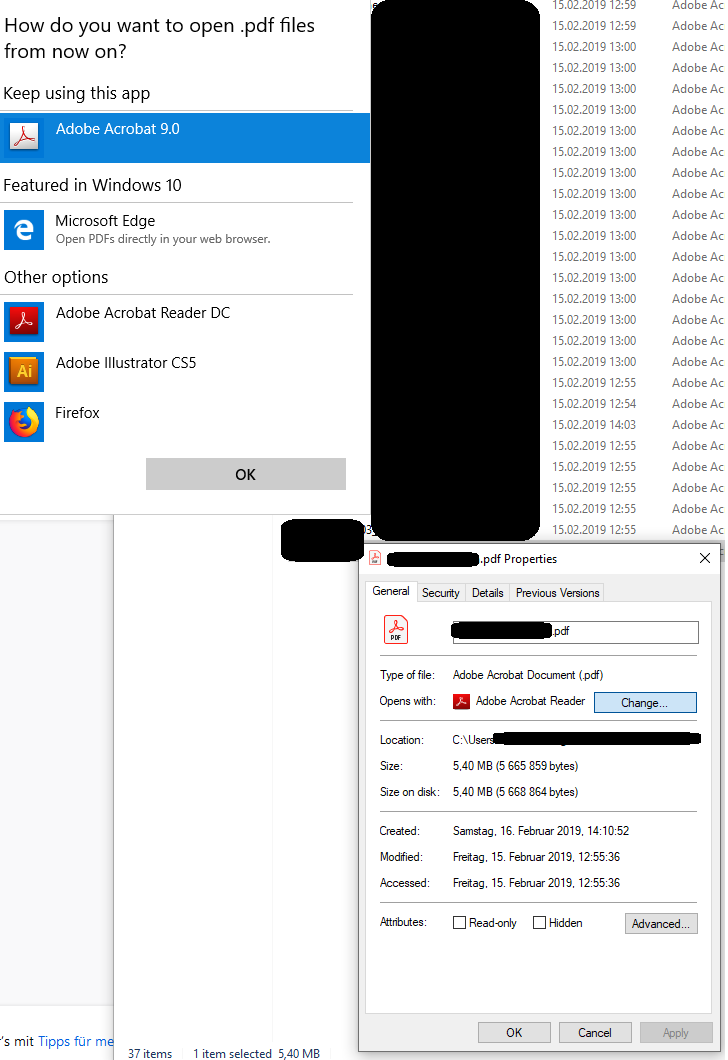Click Accessed value next to 'Accessed:' label

tap(536, 883)
